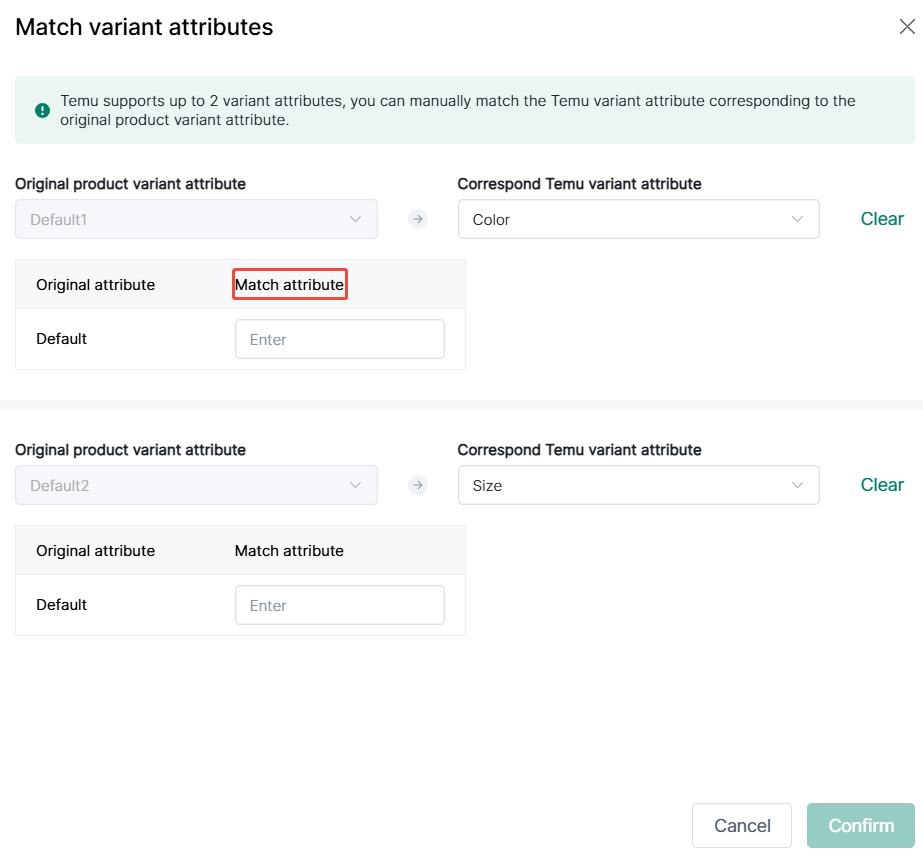Click the green info icon in banner
Screen dimensions: 923x858
coord(42,110)
